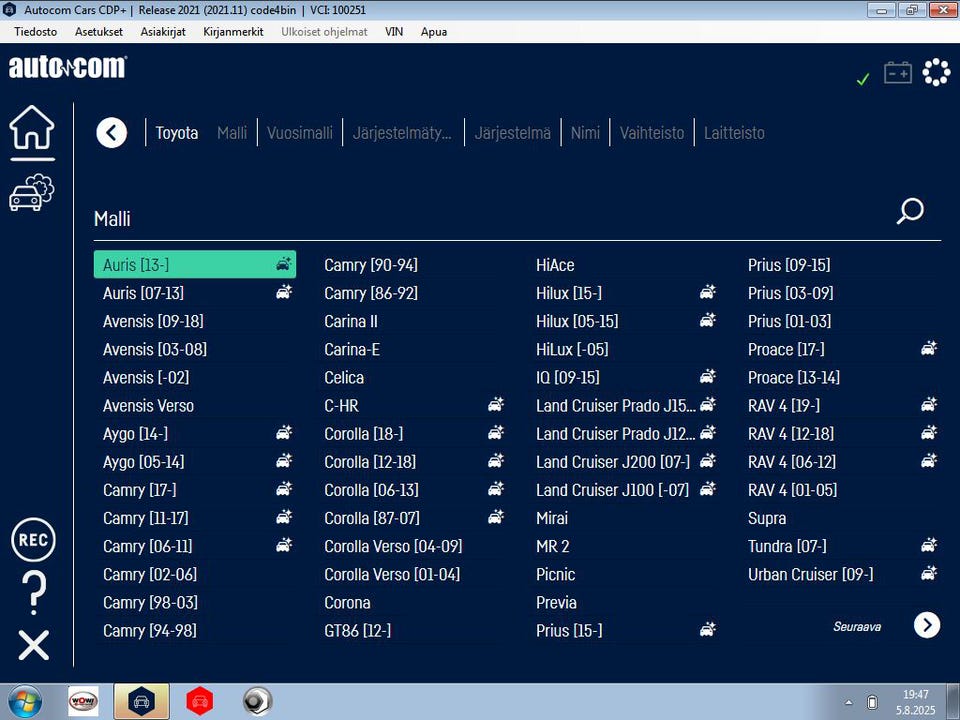960x720 pixels.
Task: Click the car icon beside IQ [09-15]
Action: (x=707, y=377)
